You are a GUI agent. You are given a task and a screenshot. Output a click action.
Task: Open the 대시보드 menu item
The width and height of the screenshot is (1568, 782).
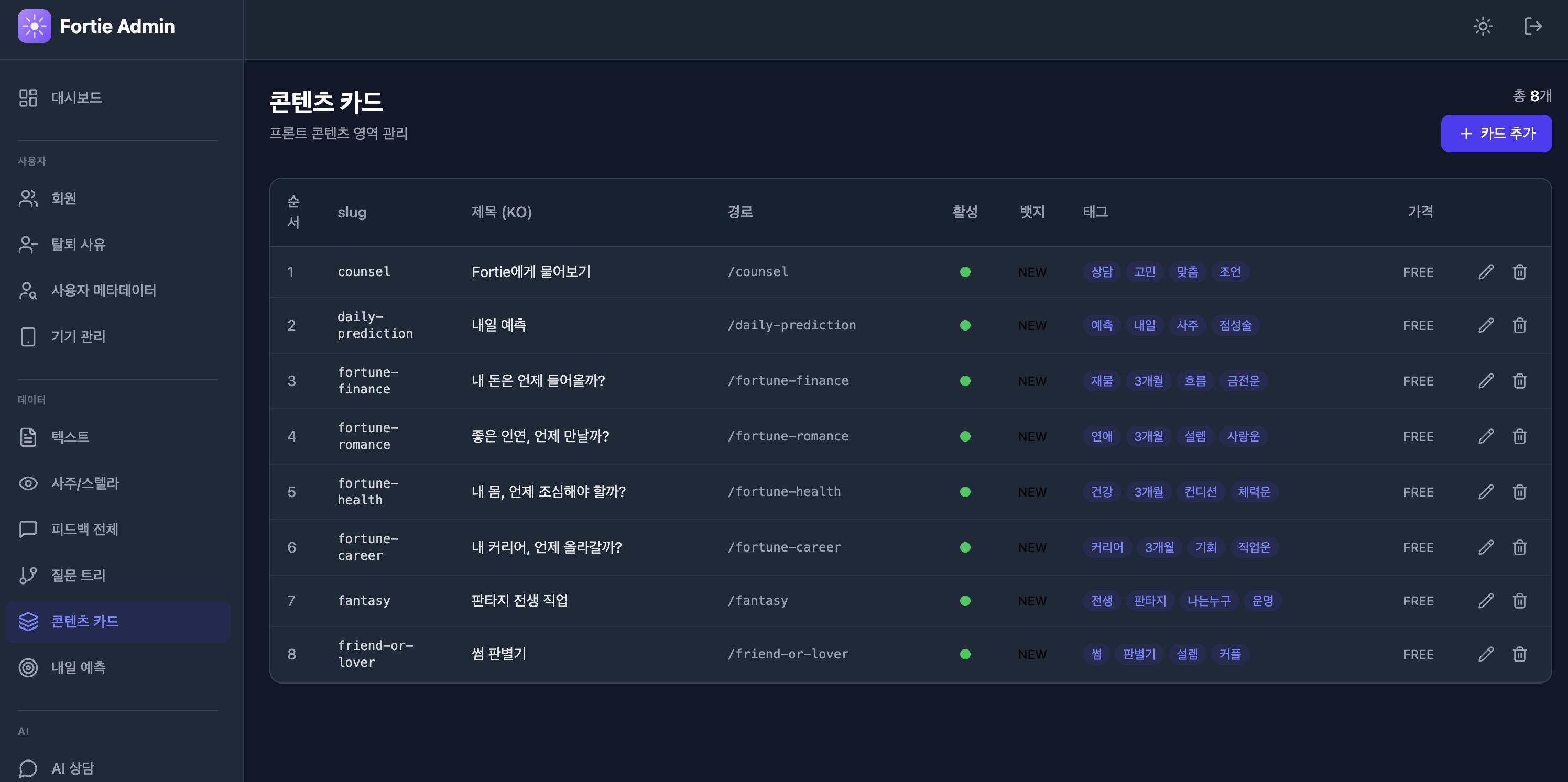76,97
